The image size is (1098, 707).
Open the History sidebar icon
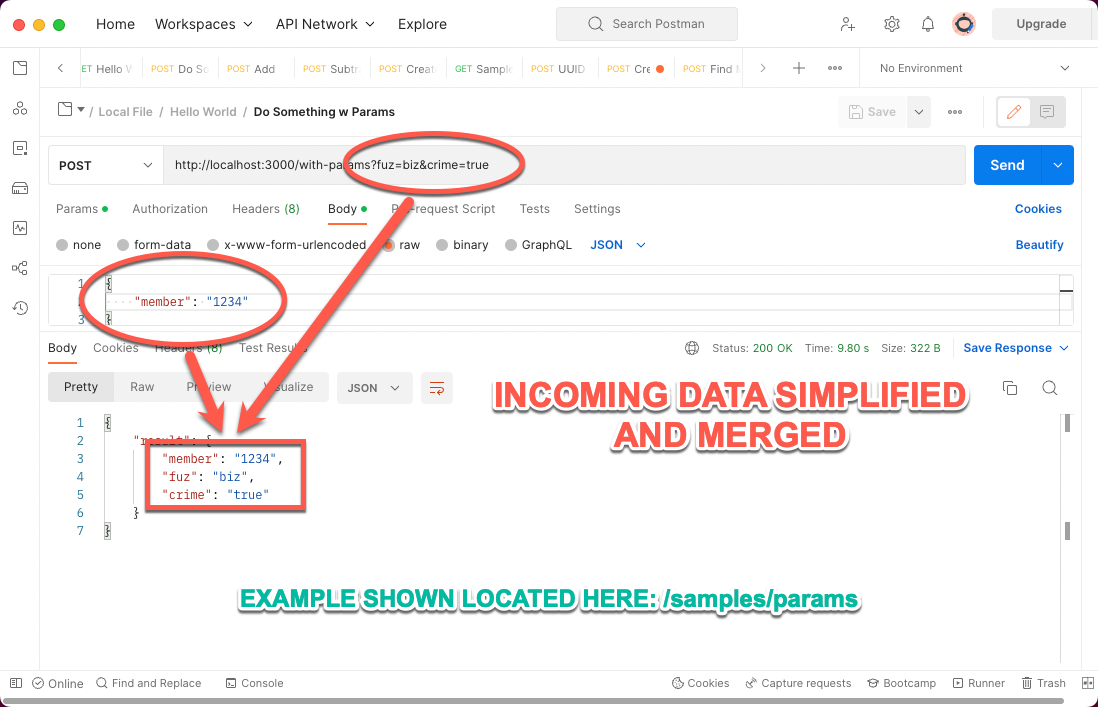[x=20, y=308]
